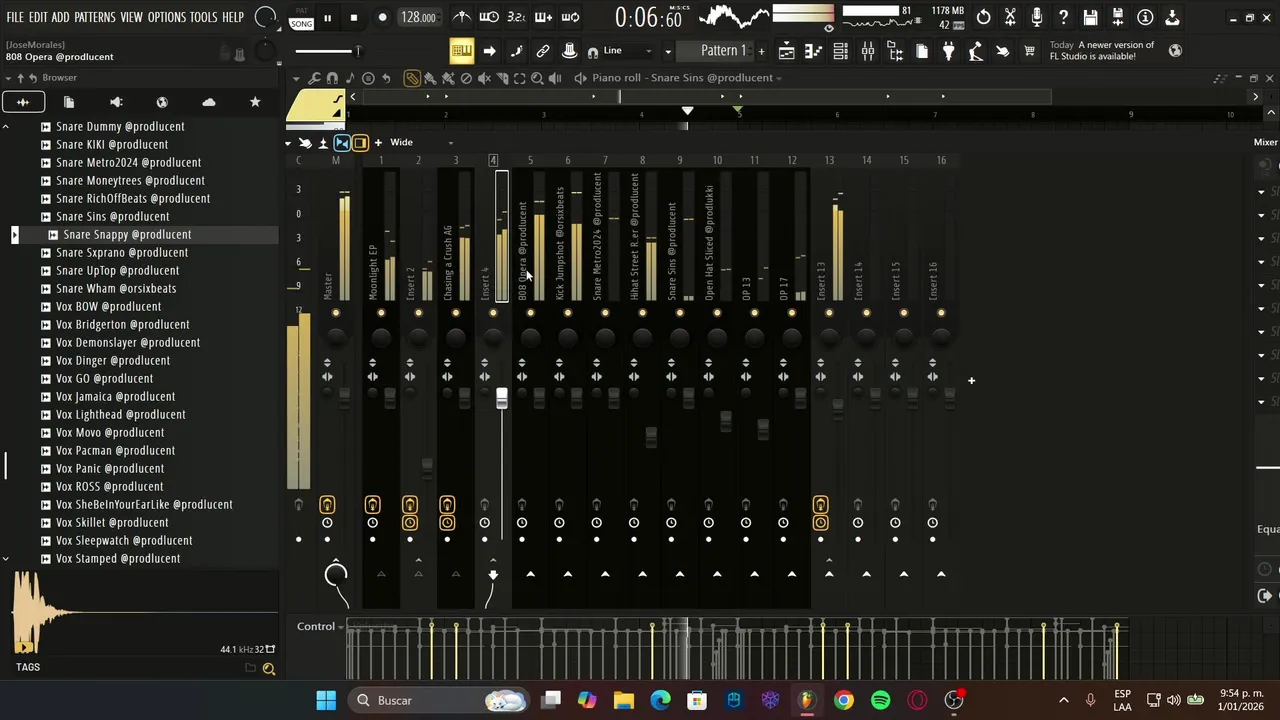Stop playback with the stop button

pos(353,17)
